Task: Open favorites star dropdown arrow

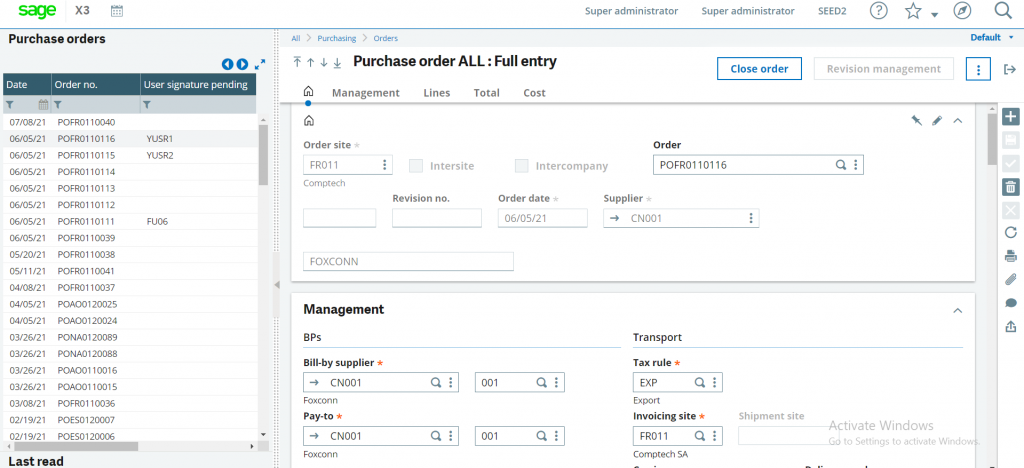Action: click(x=935, y=14)
